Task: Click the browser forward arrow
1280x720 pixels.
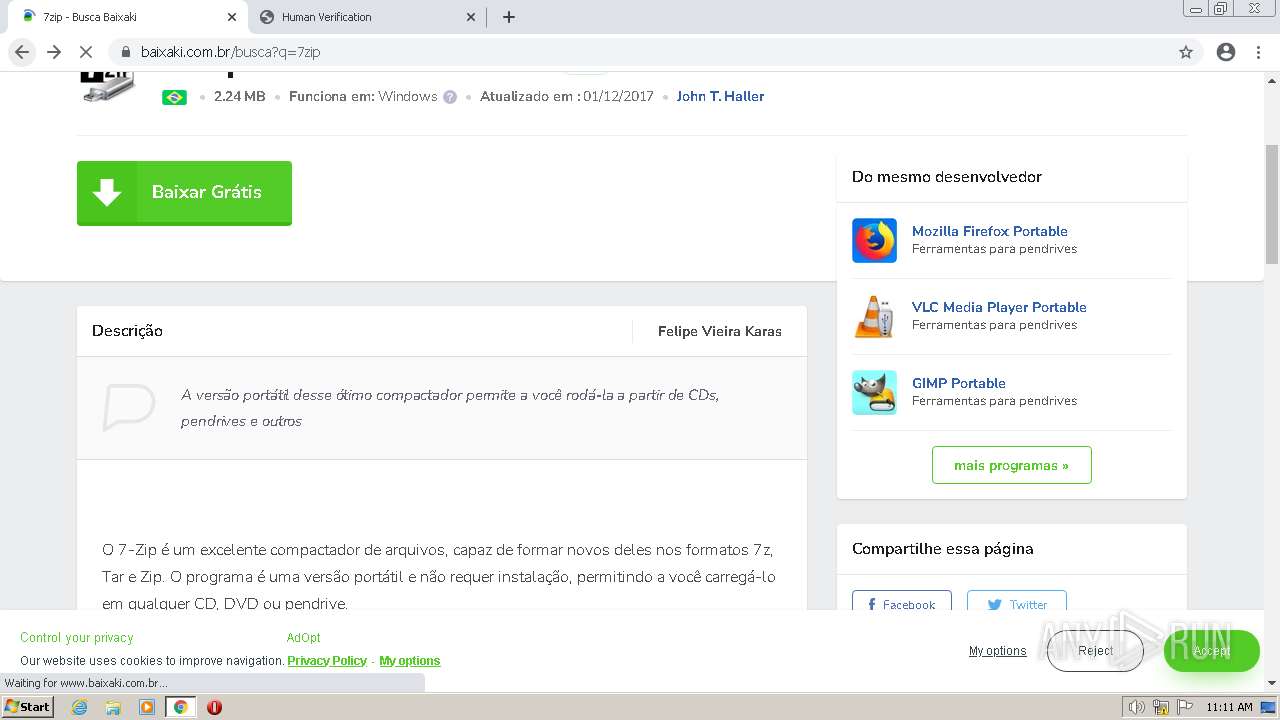Action: 54,52
